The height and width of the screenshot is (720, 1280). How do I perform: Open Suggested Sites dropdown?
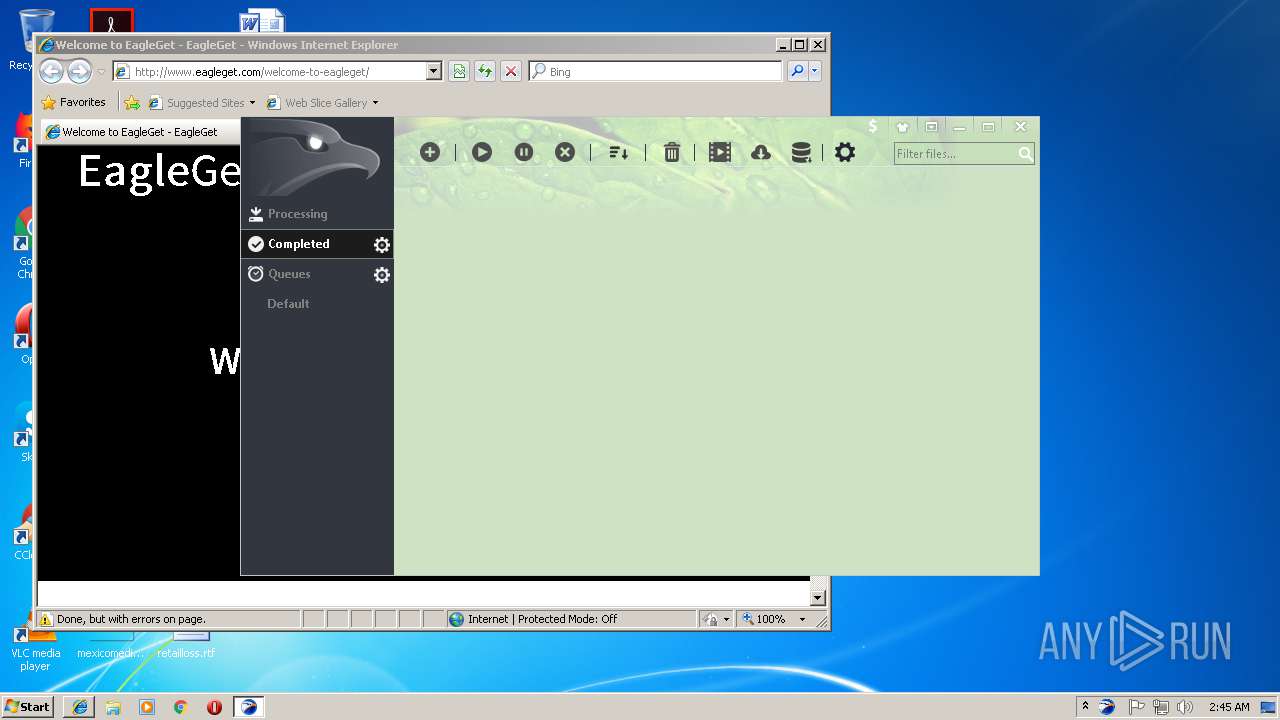202,102
